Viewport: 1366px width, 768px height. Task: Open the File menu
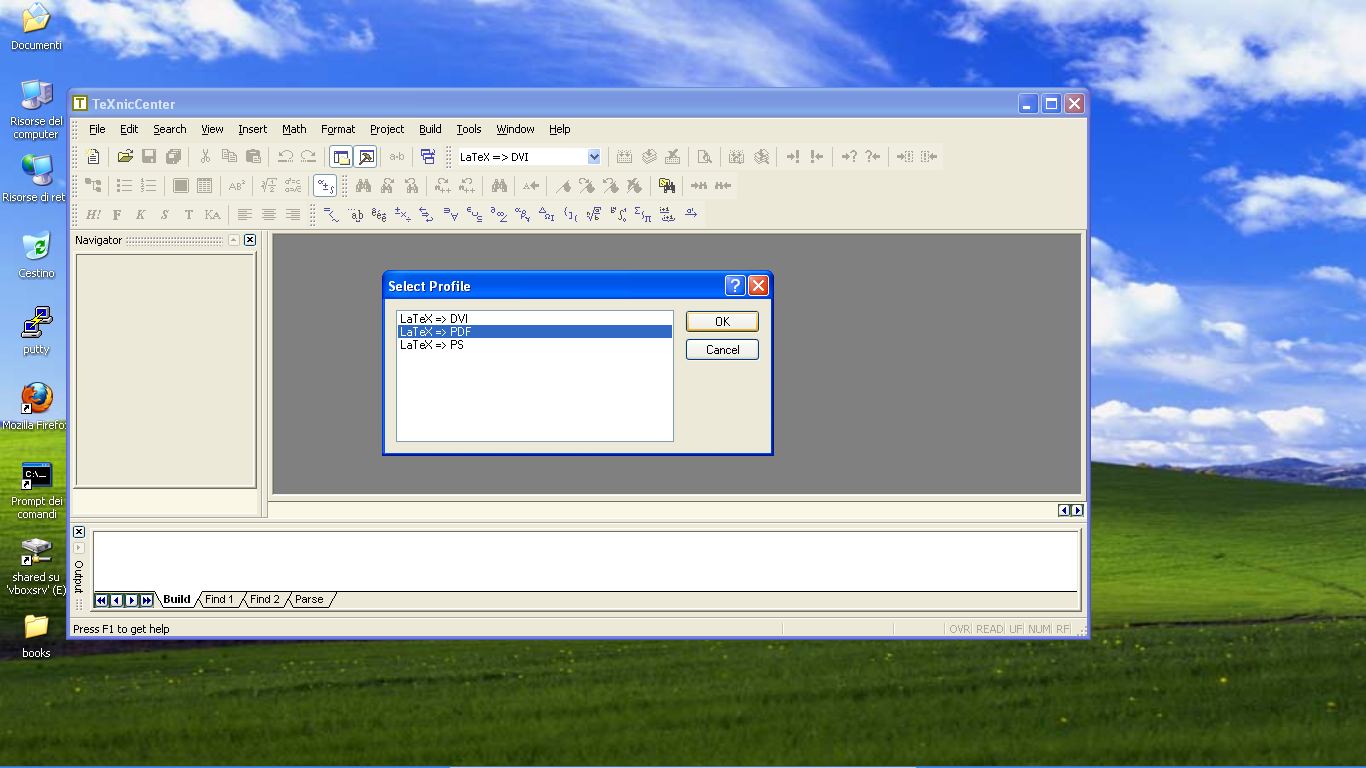tap(97, 129)
